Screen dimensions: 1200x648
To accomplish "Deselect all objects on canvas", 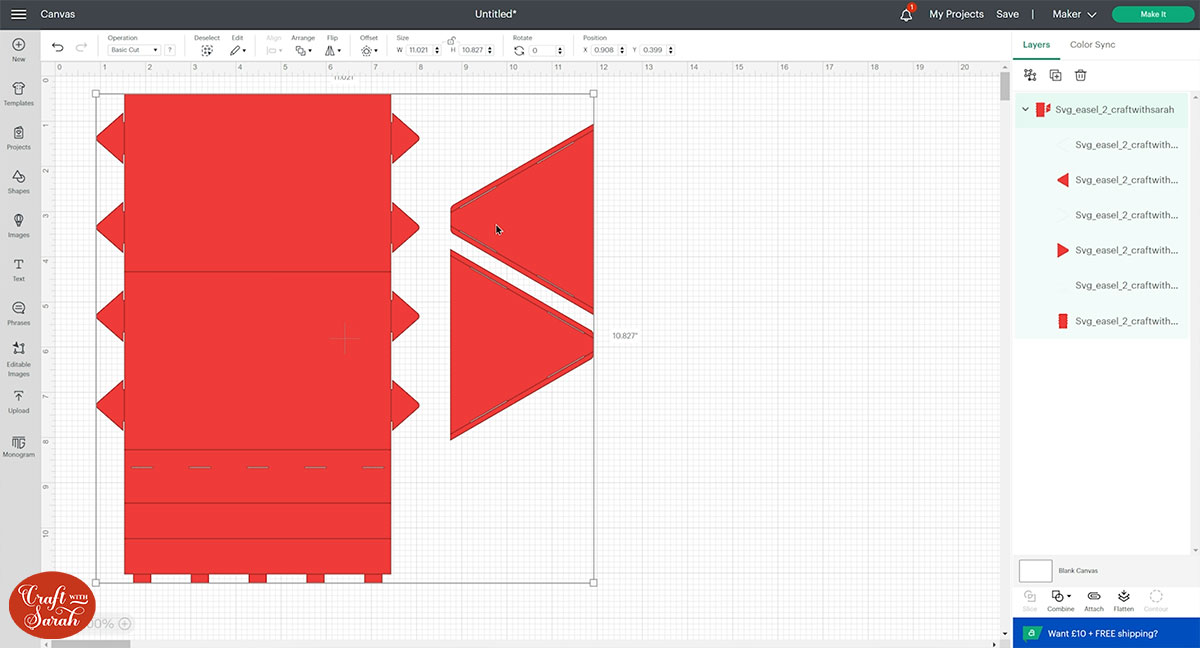I will [207, 49].
